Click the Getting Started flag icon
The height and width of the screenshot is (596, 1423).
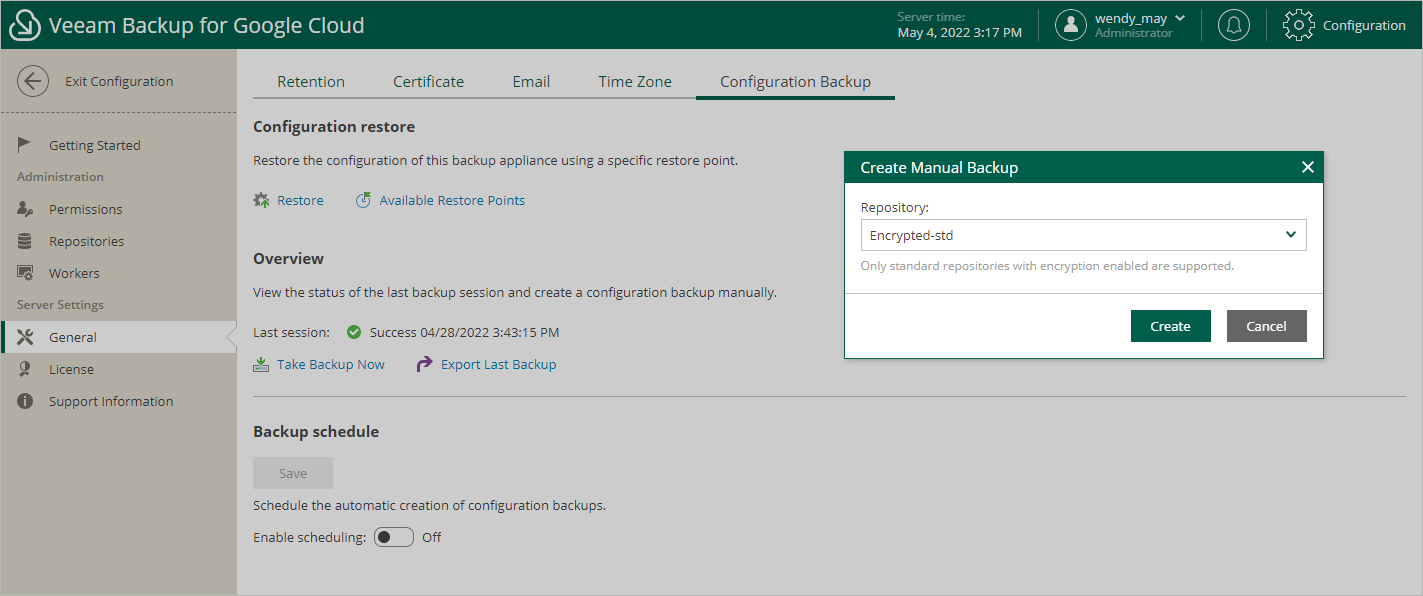point(25,145)
